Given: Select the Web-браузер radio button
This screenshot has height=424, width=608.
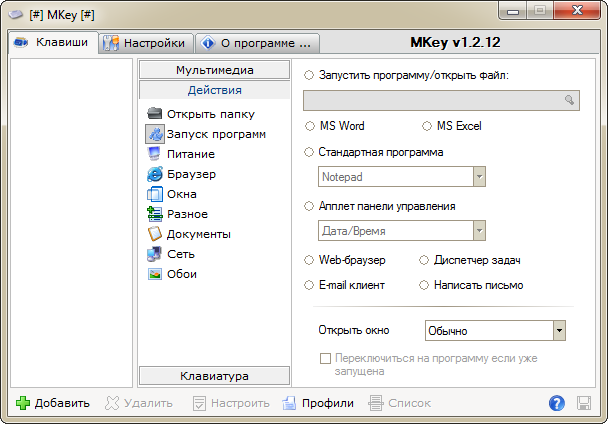Looking at the screenshot, I should click(x=309, y=260).
